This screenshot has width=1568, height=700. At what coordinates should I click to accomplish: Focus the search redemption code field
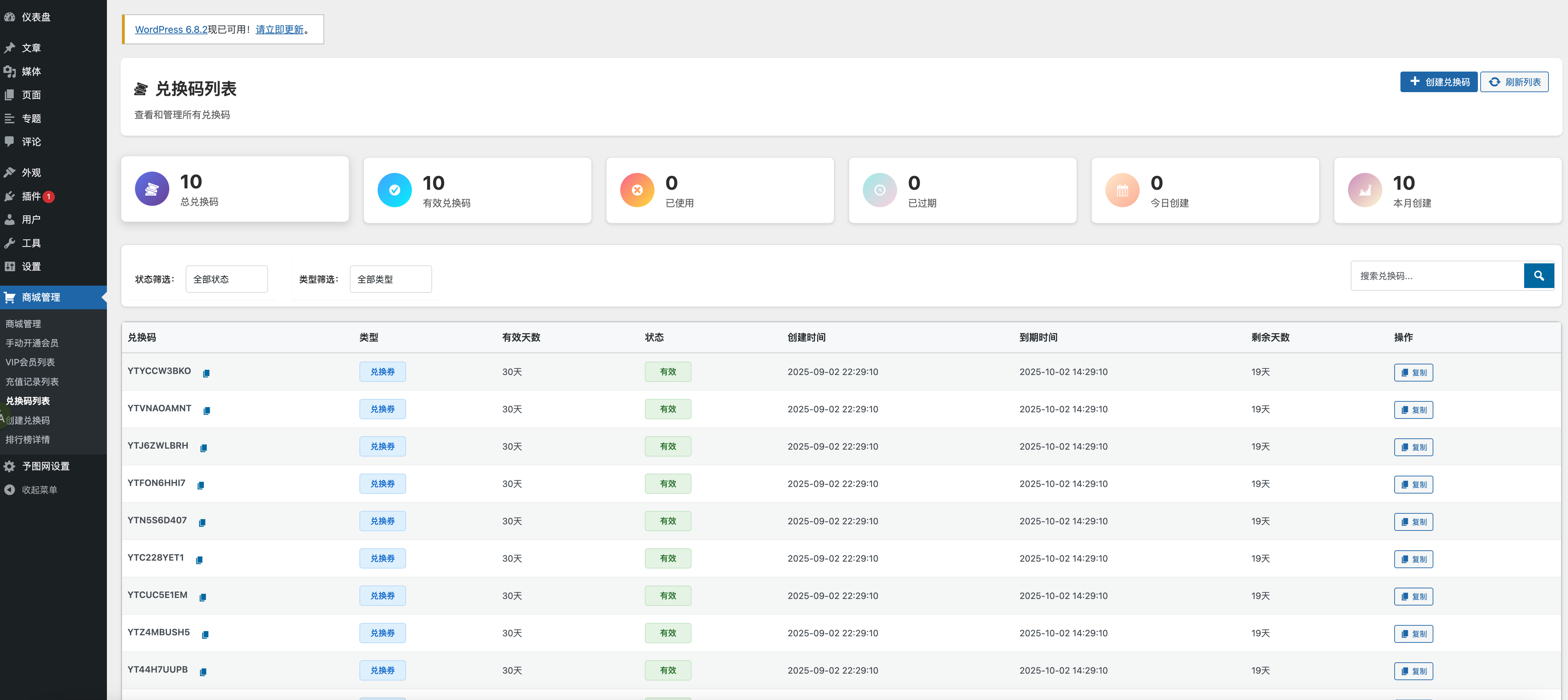(x=1436, y=276)
